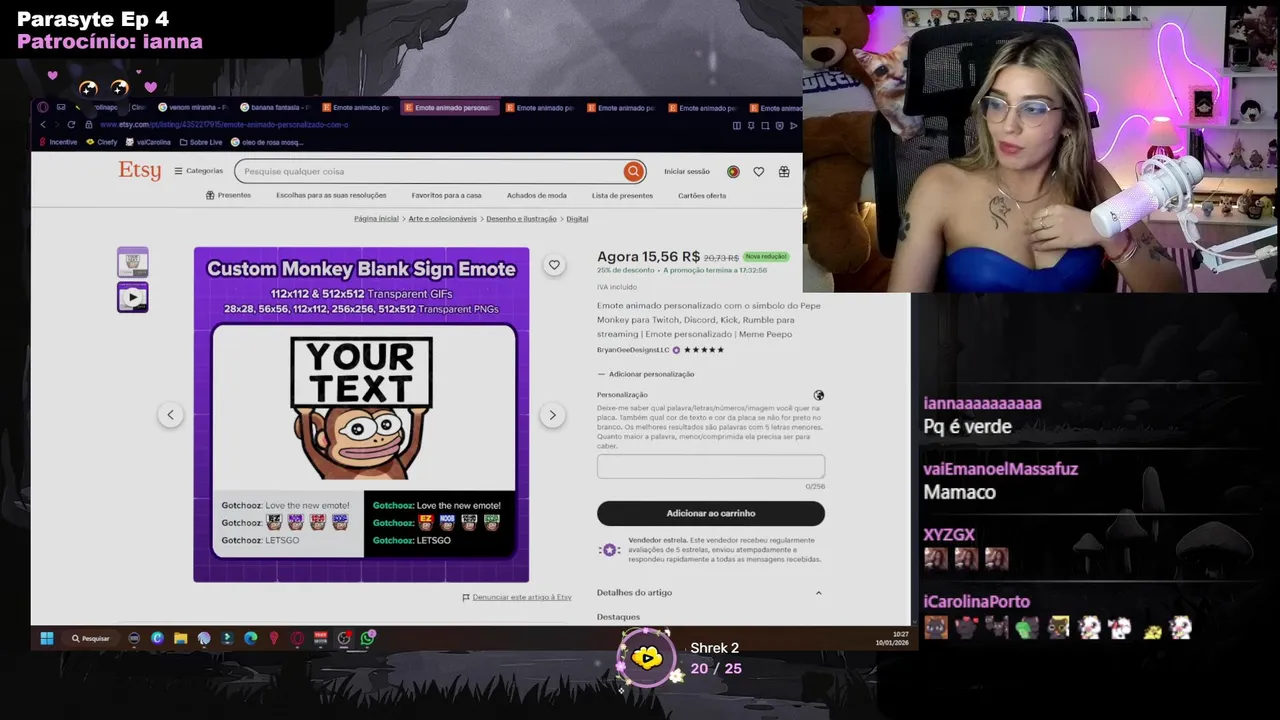This screenshot has width=1280, height=720.
Task: Open Favoritos para a casa
Action: point(446,195)
